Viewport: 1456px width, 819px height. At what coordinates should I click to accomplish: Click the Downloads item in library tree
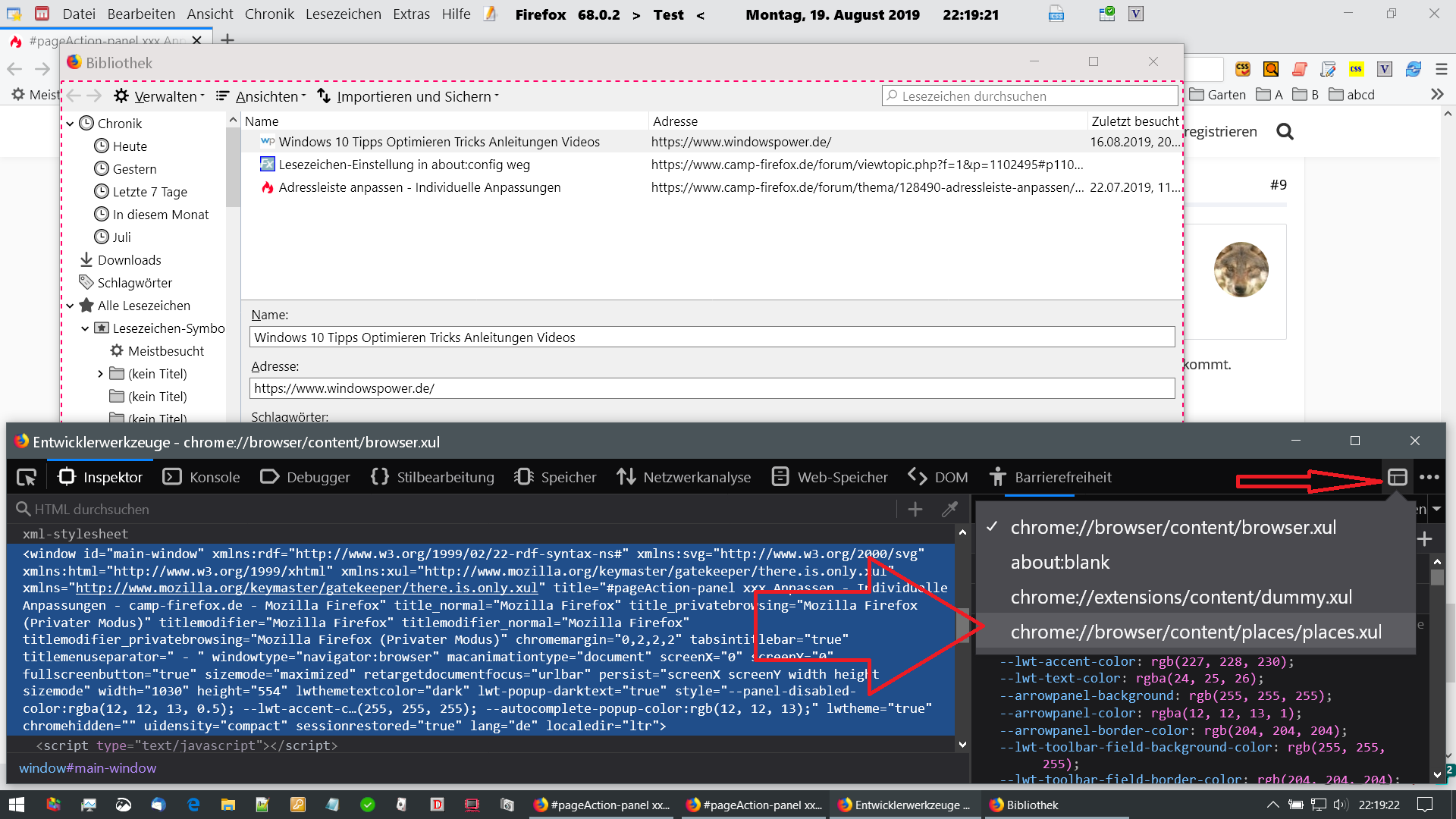pos(129,260)
